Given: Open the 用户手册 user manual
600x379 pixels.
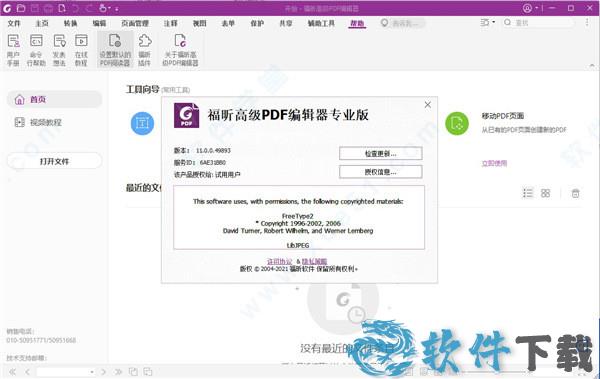Looking at the screenshot, I should pos(13,50).
